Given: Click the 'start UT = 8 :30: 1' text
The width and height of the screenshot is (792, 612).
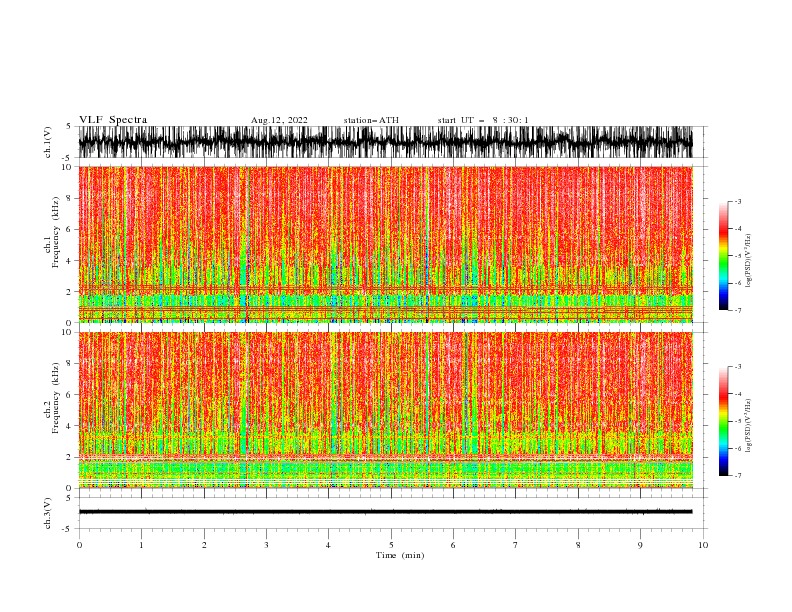Looking at the screenshot, I should click(483, 120).
